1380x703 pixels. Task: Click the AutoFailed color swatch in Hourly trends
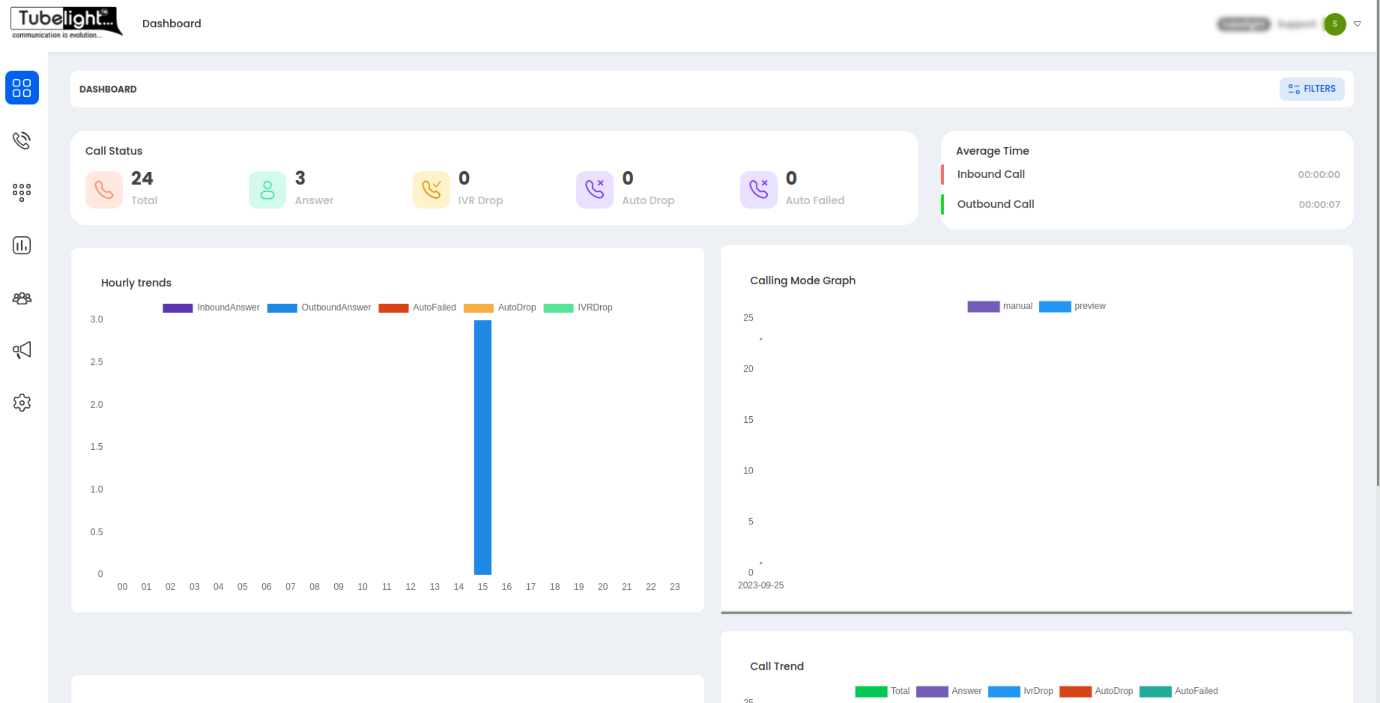click(393, 308)
